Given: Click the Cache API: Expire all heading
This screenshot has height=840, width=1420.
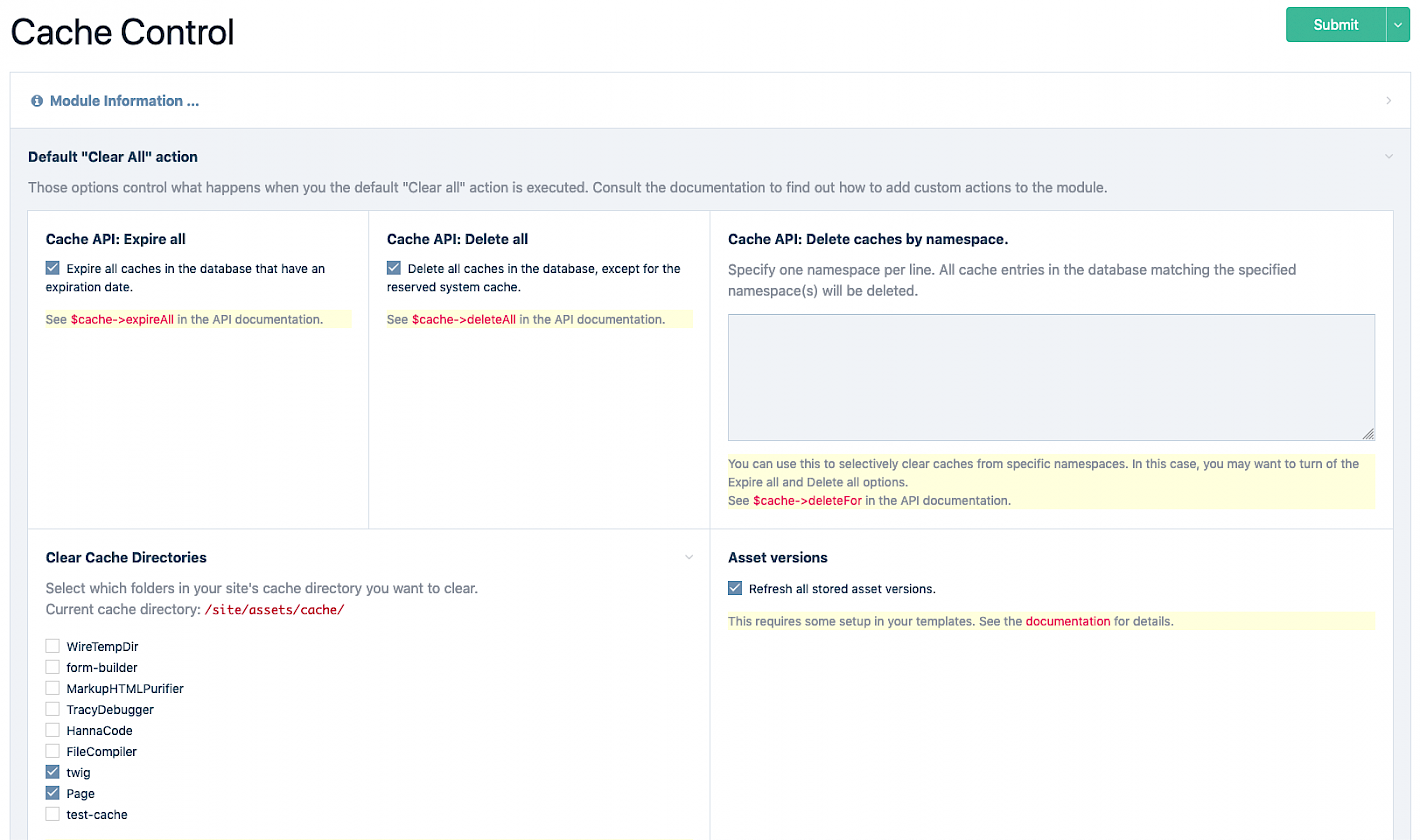Looking at the screenshot, I should (116, 239).
